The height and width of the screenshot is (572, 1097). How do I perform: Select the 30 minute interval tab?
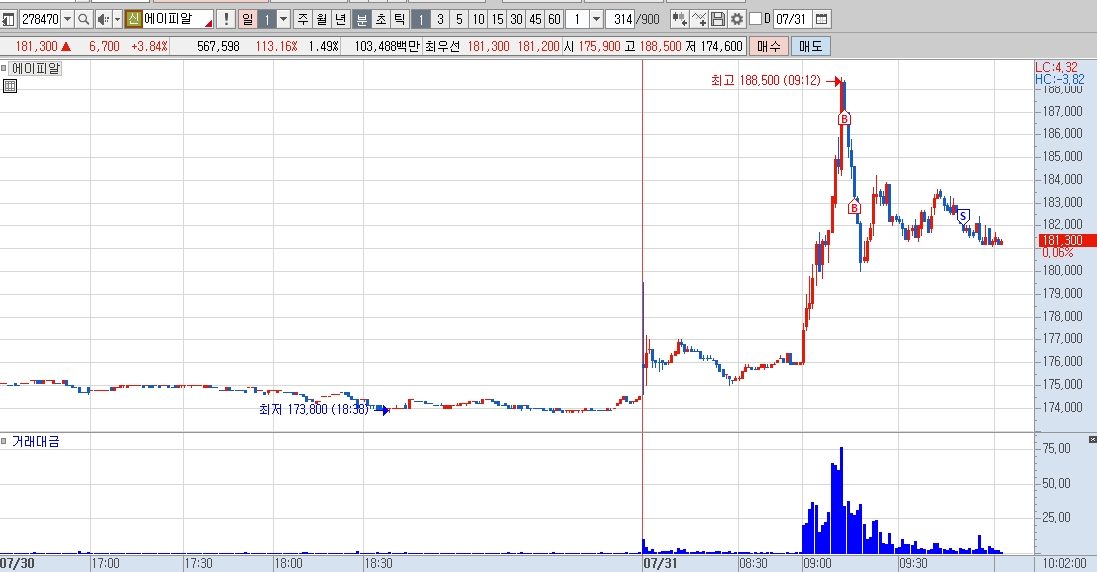pyautogui.click(x=516, y=20)
